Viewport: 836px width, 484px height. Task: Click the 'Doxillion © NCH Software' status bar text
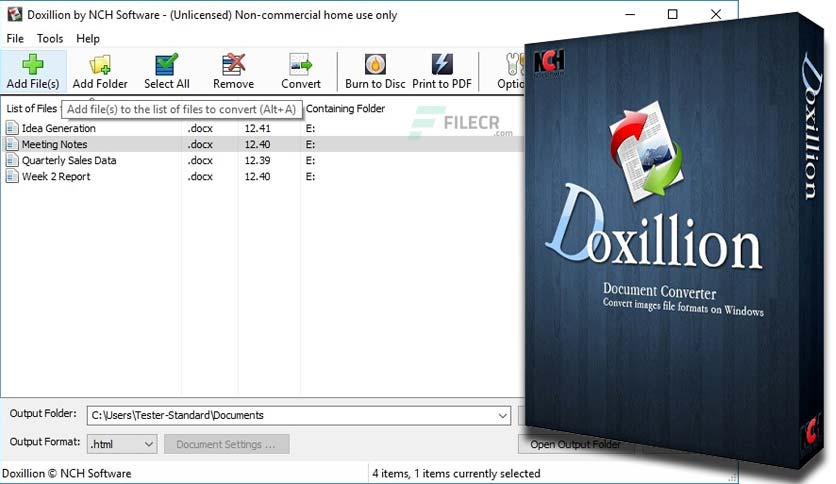(67, 473)
